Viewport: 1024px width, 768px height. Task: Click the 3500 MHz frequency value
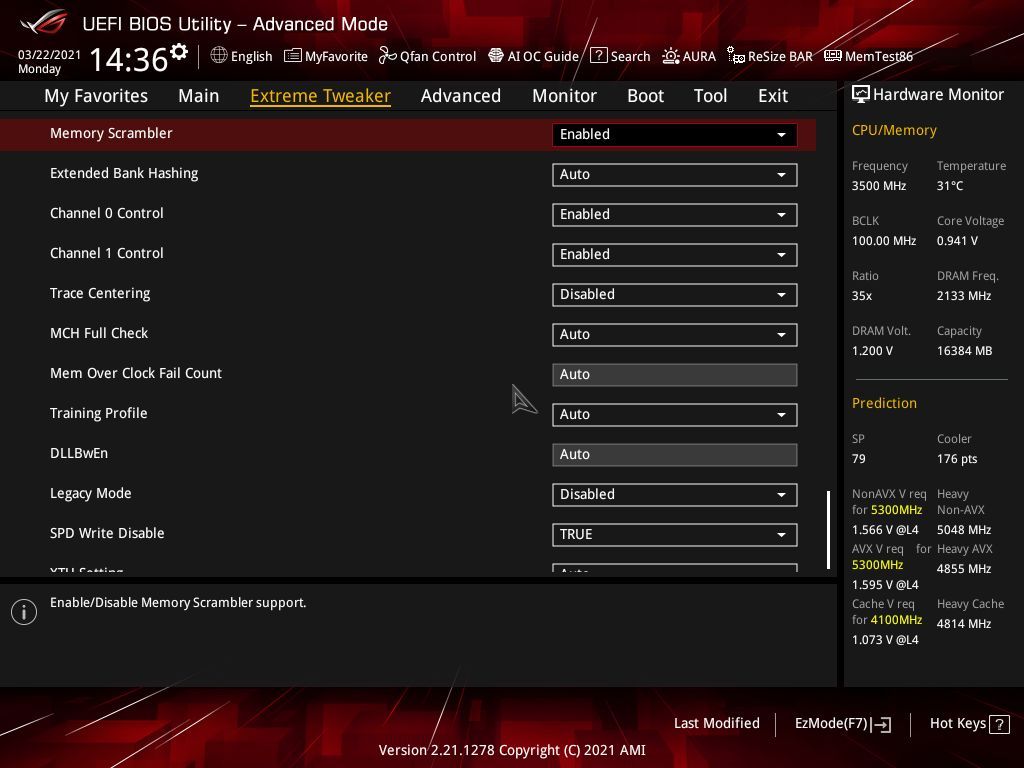point(879,186)
